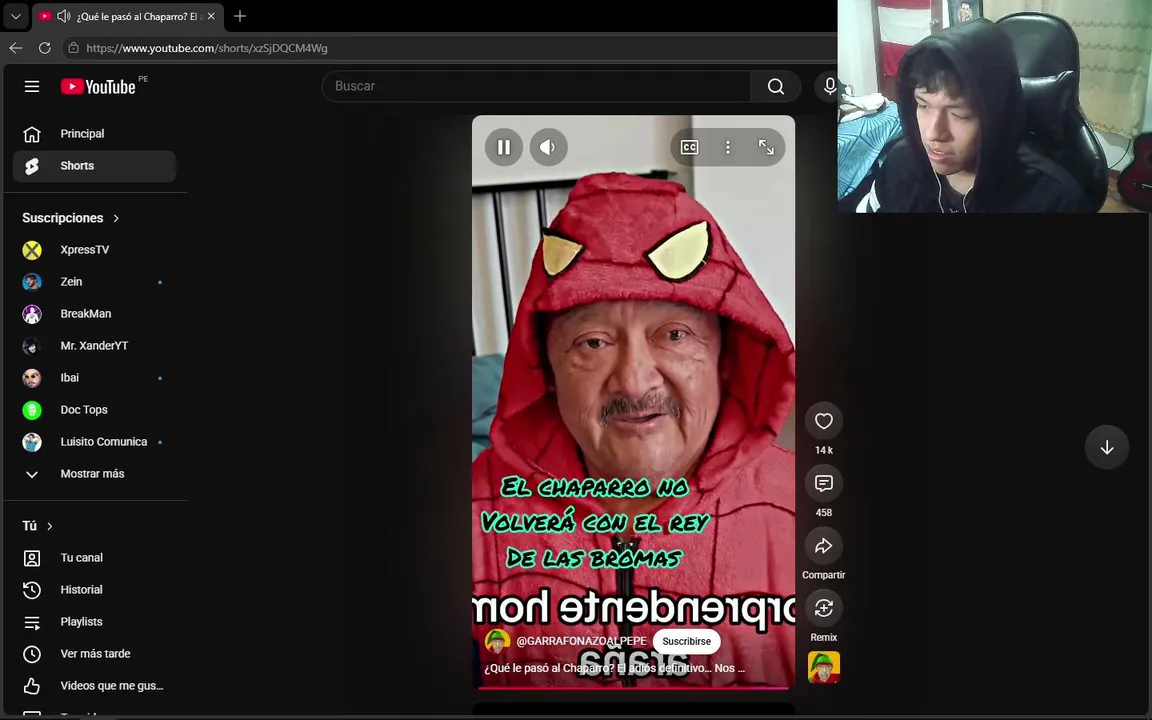Click the GARRAFONAZOALPEPE channel avatar

click(x=497, y=641)
